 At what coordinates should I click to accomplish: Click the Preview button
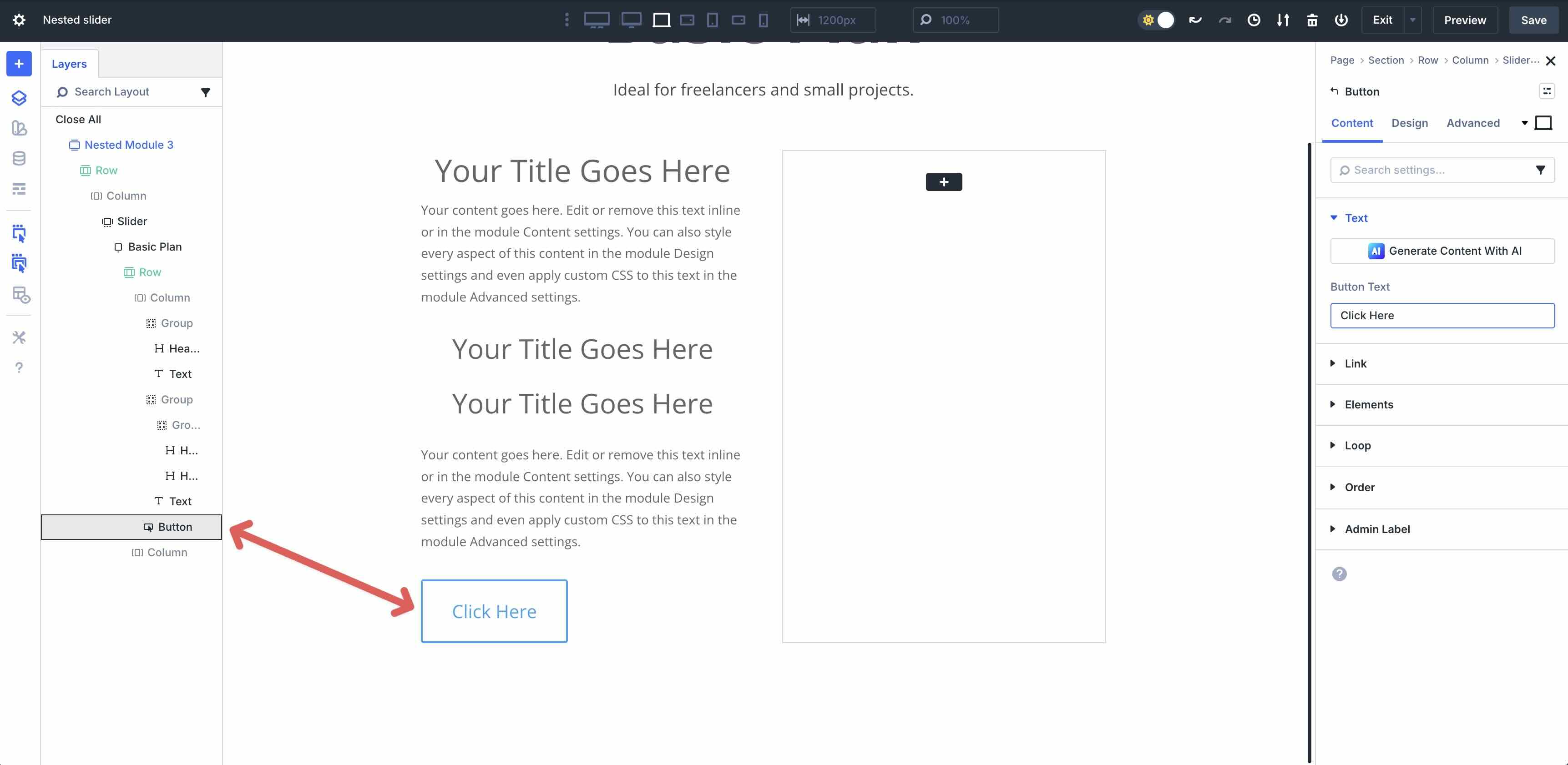point(1465,20)
